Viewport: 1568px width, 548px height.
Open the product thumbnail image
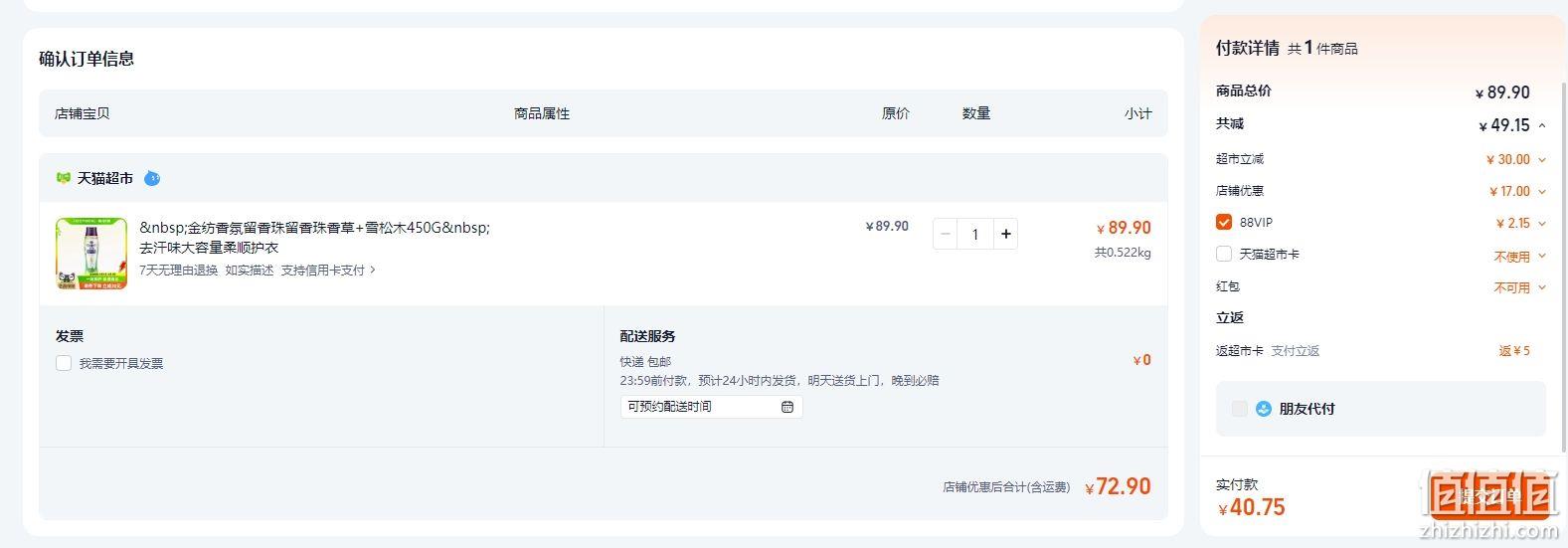(x=91, y=254)
